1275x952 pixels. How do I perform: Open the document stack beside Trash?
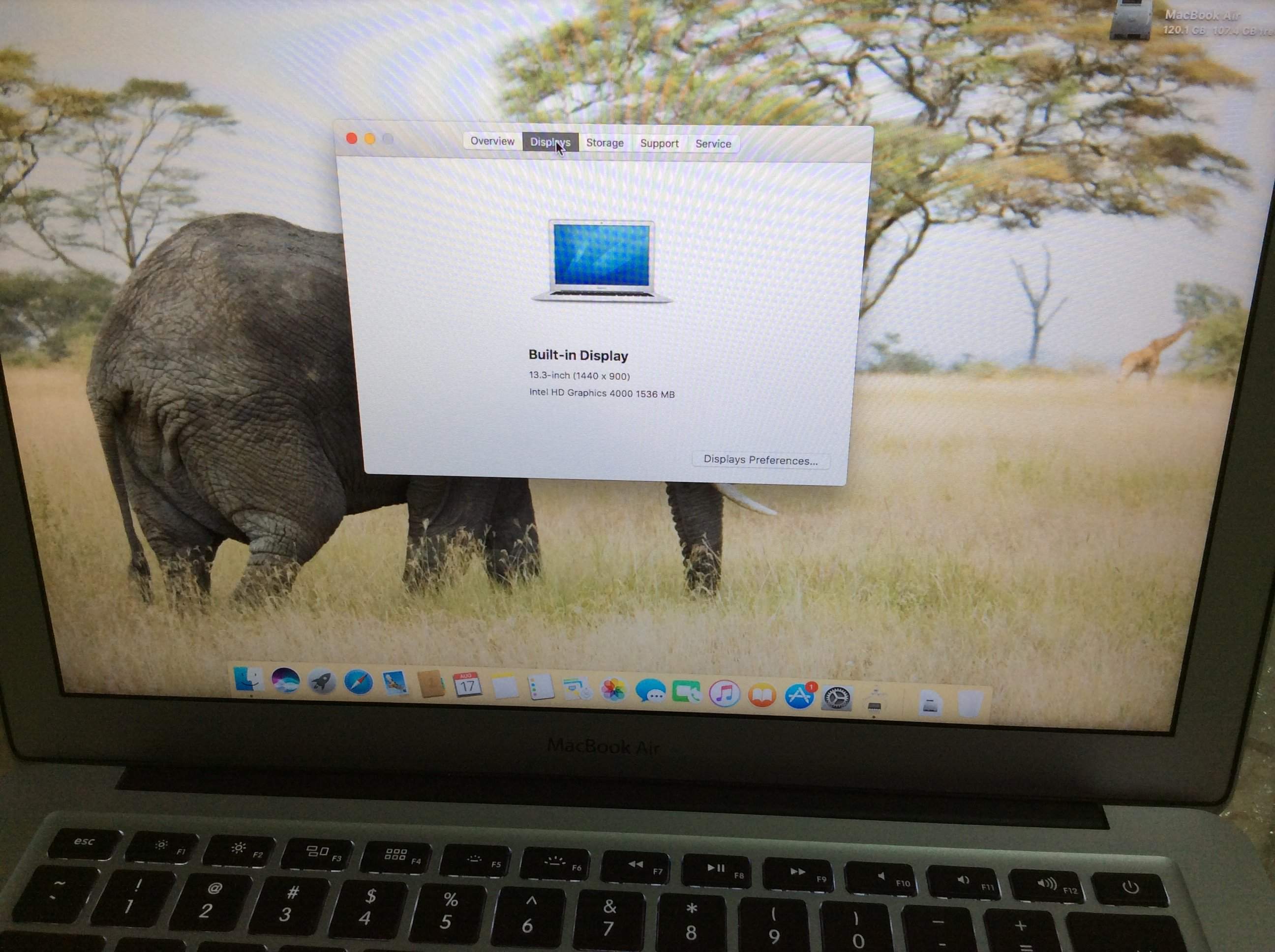click(x=930, y=704)
